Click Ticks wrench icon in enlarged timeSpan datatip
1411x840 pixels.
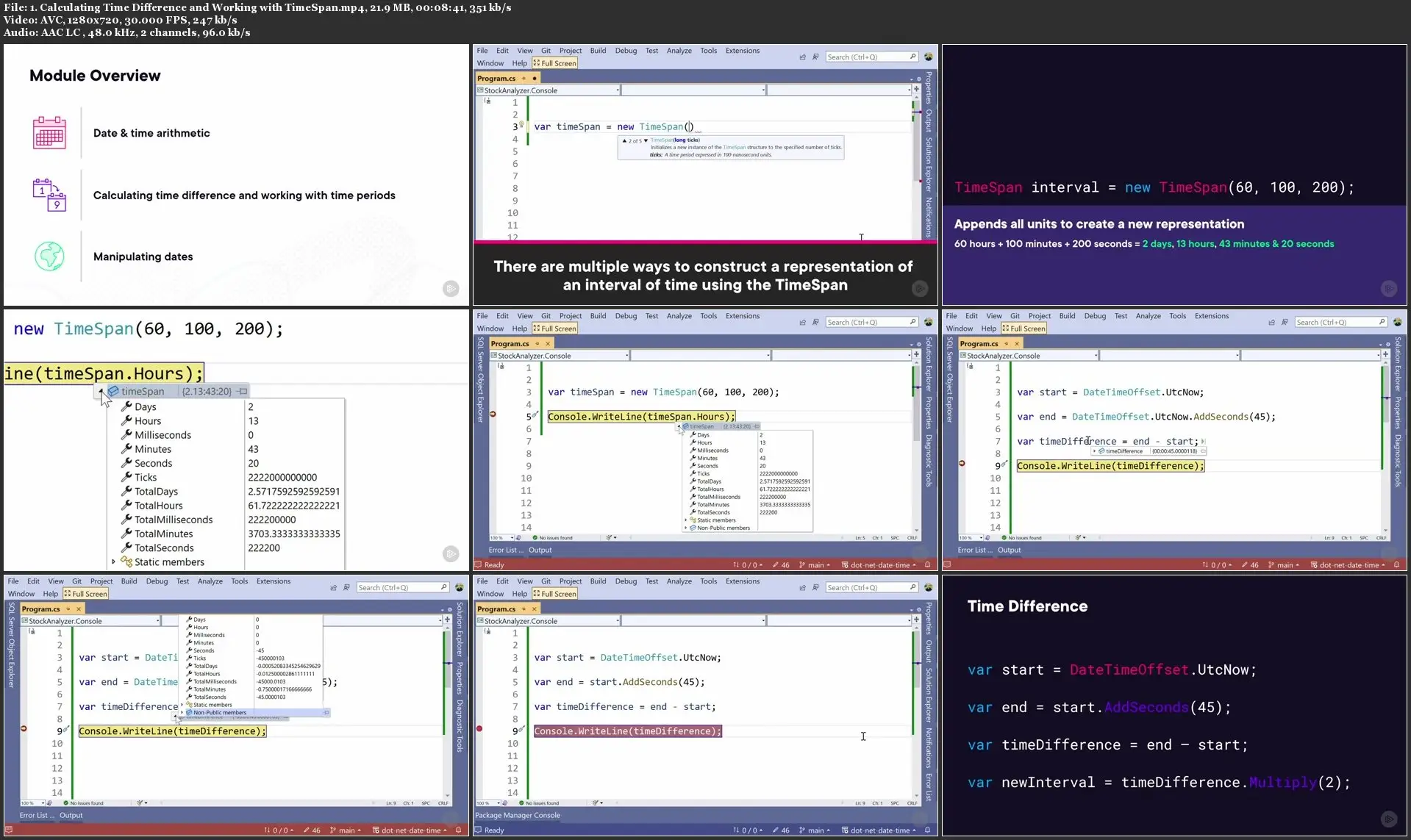click(x=126, y=477)
